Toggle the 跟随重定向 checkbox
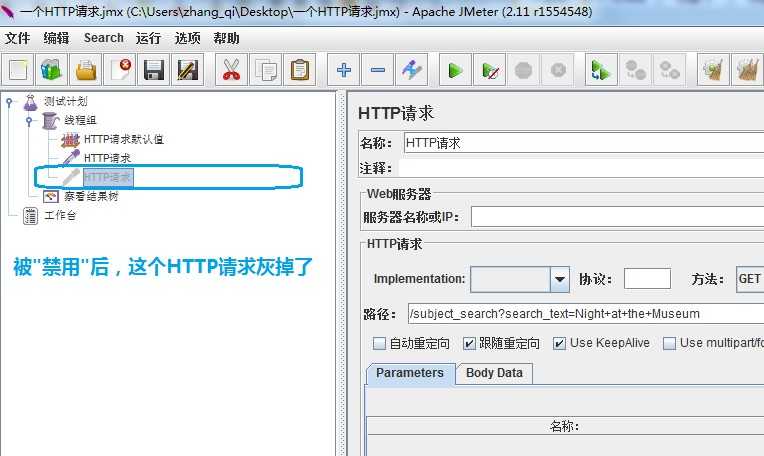The image size is (764, 456). click(x=469, y=343)
